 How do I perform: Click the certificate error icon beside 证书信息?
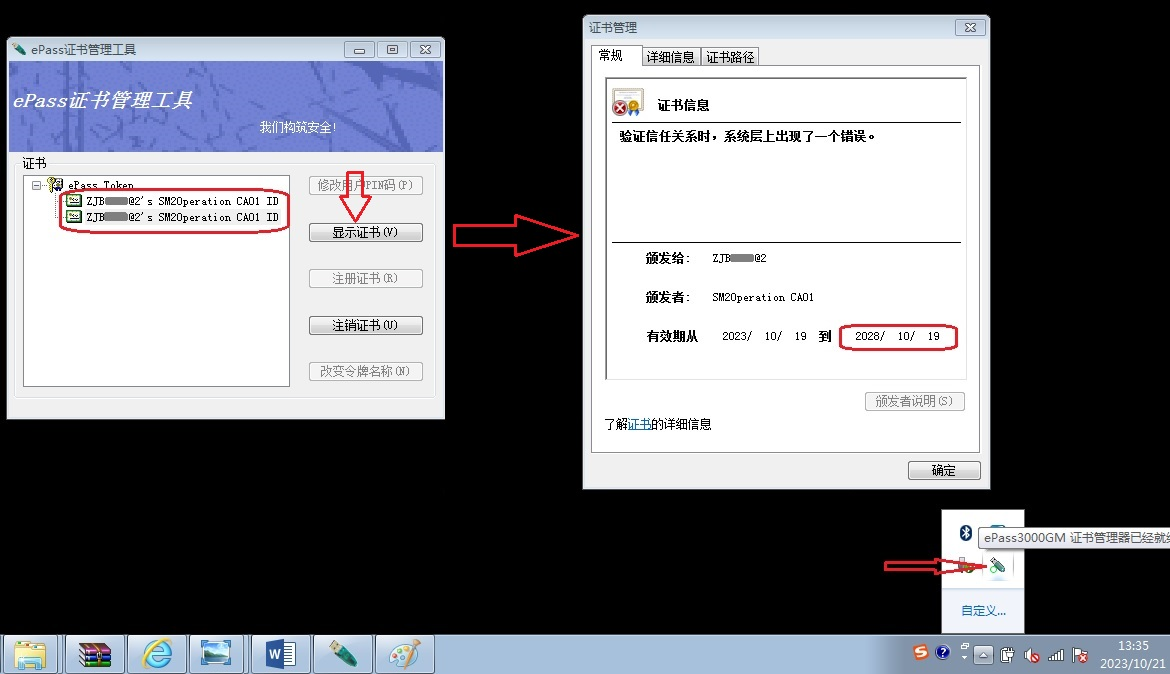(x=627, y=102)
